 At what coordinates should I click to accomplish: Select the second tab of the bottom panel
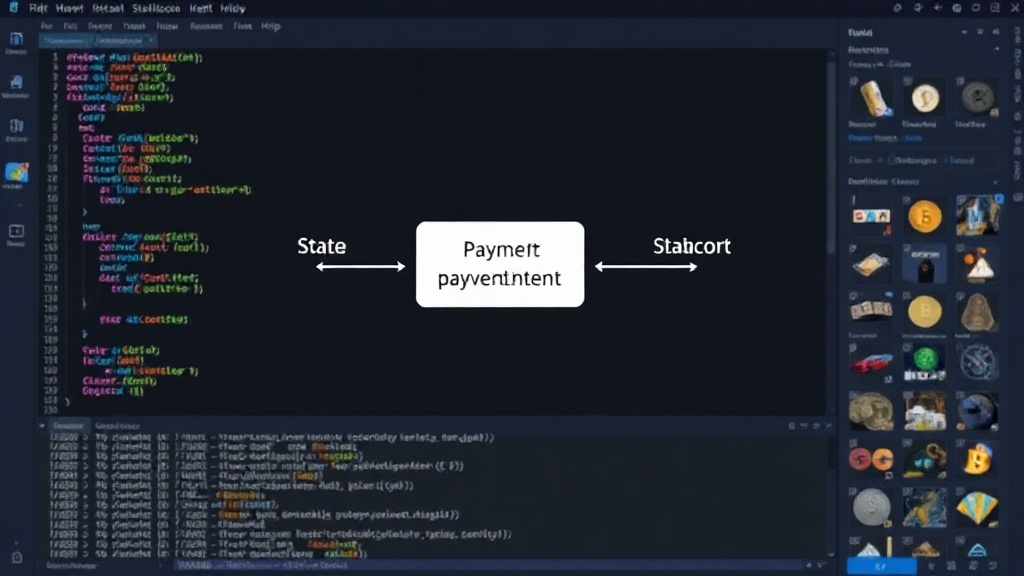(x=118, y=426)
